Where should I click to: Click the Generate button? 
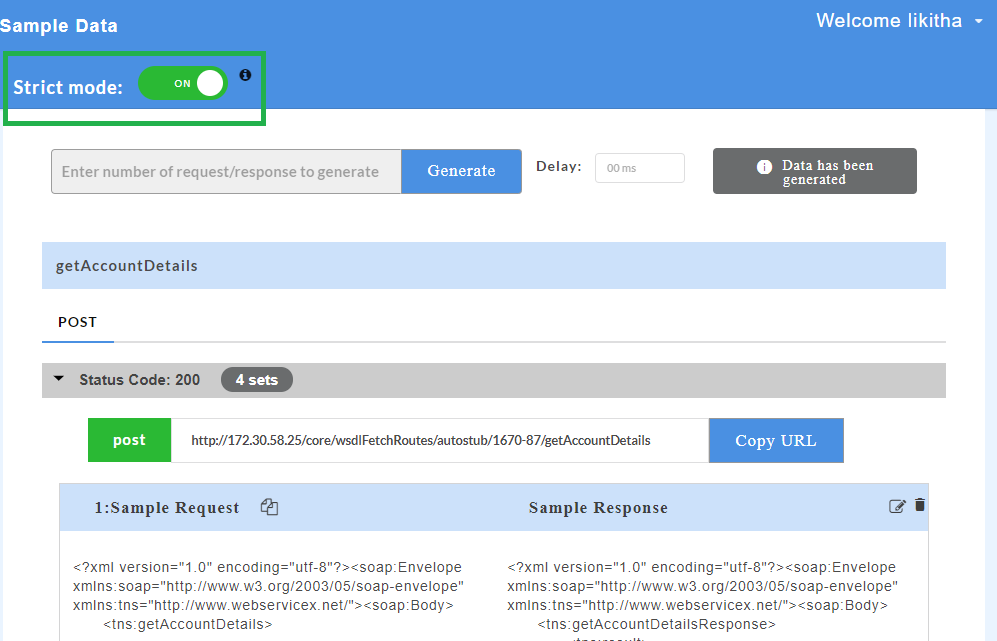click(x=461, y=171)
